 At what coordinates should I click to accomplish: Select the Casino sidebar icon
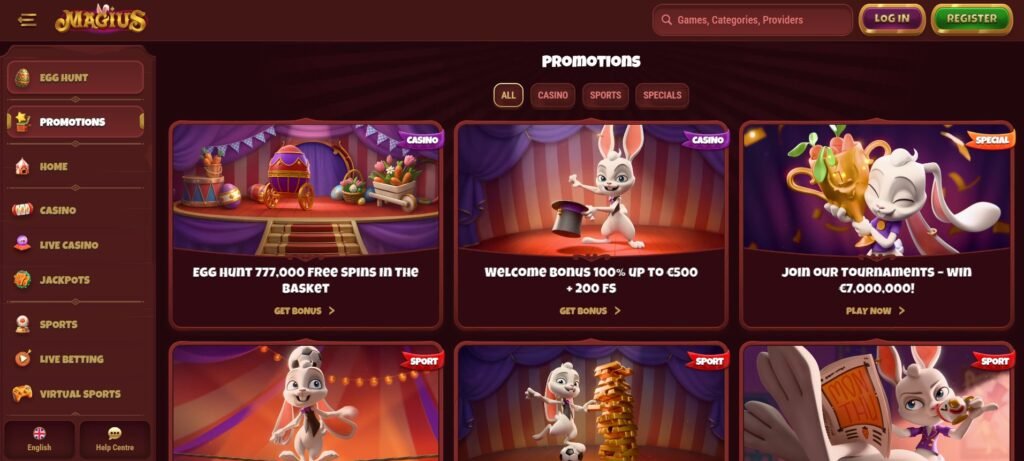click(x=23, y=210)
